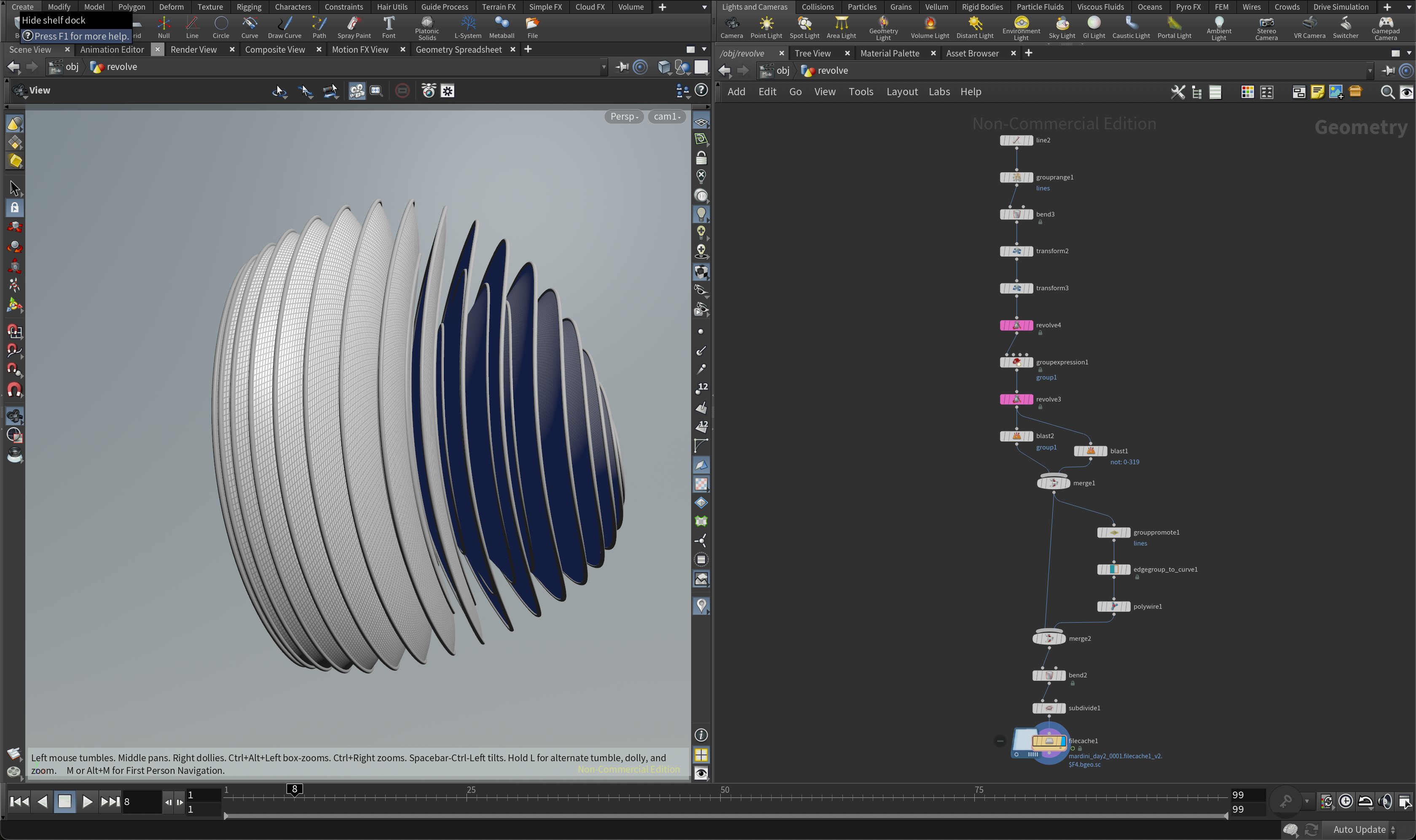1416x840 pixels.
Task: Open the cam1 camera dropdown
Action: (666, 116)
